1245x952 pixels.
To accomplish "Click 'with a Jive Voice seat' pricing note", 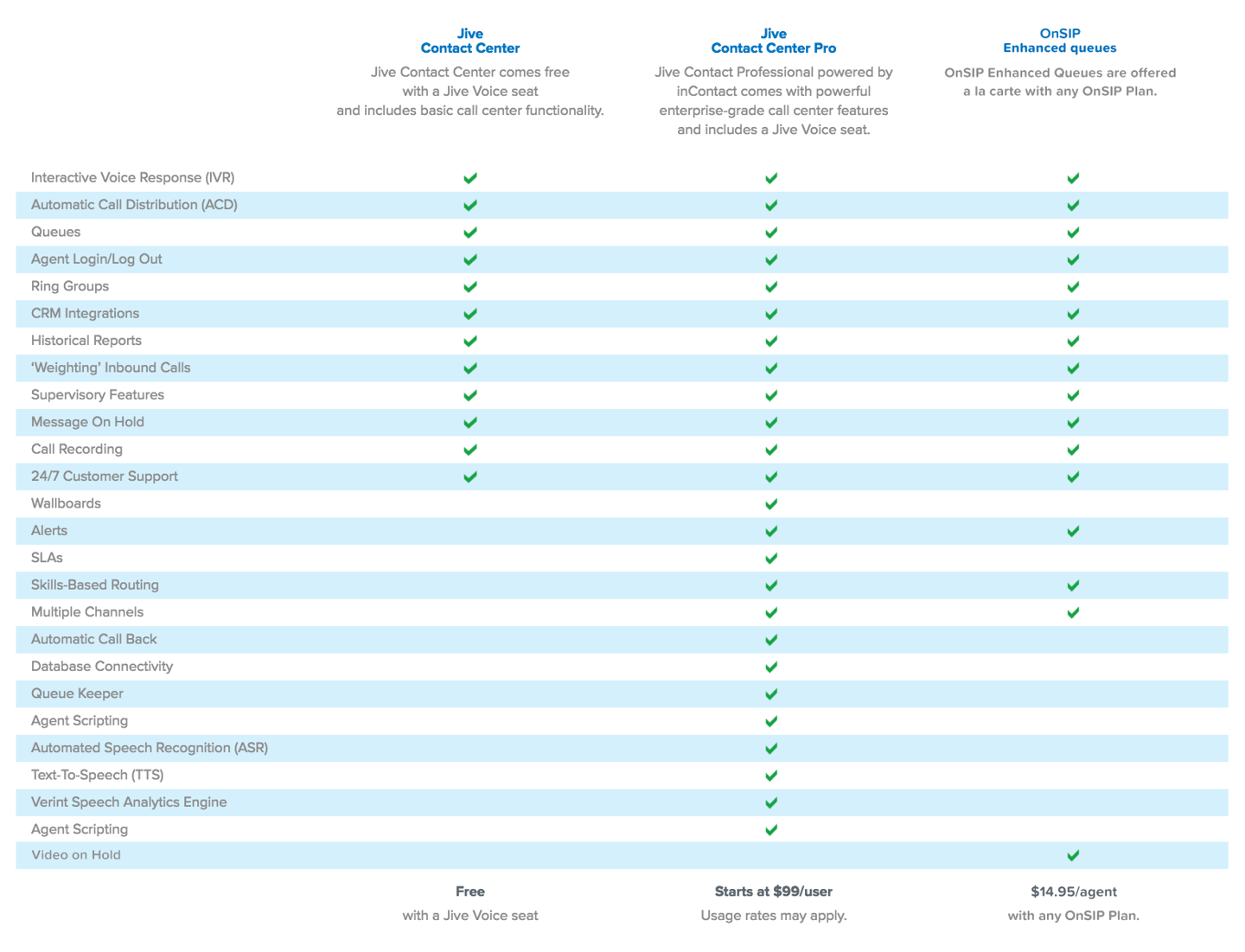I will coord(470,916).
